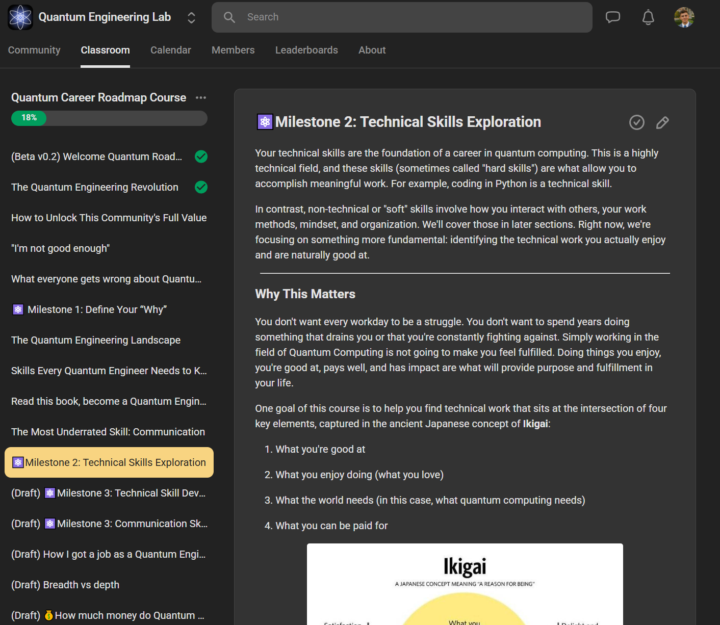720x625 pixels.
Task: Select highlighted Milestone 2 sidebar item
Action: point(109,462)
